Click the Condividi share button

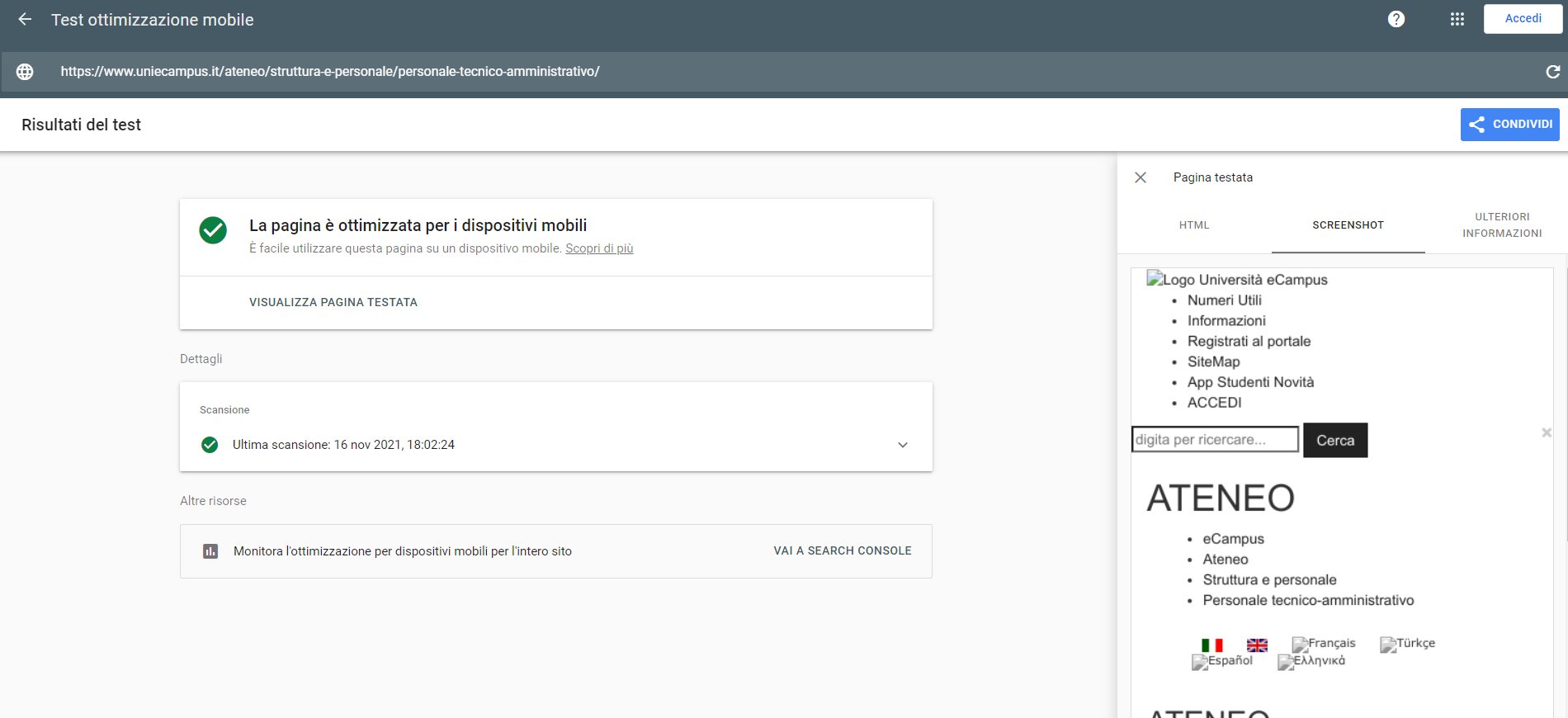1509,125
